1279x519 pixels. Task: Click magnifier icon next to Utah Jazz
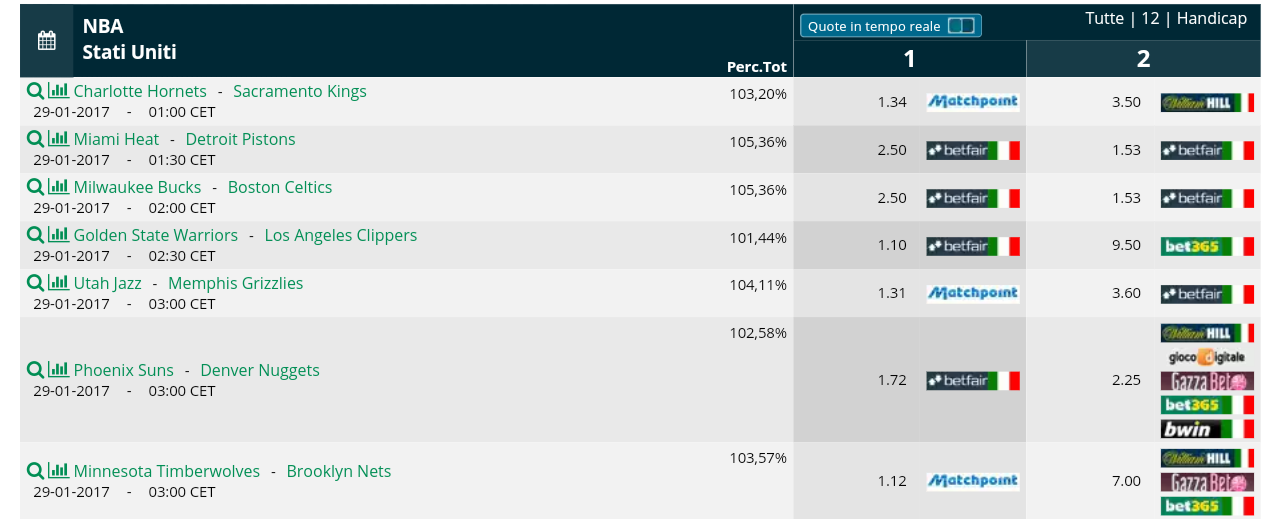coord(35,283)
